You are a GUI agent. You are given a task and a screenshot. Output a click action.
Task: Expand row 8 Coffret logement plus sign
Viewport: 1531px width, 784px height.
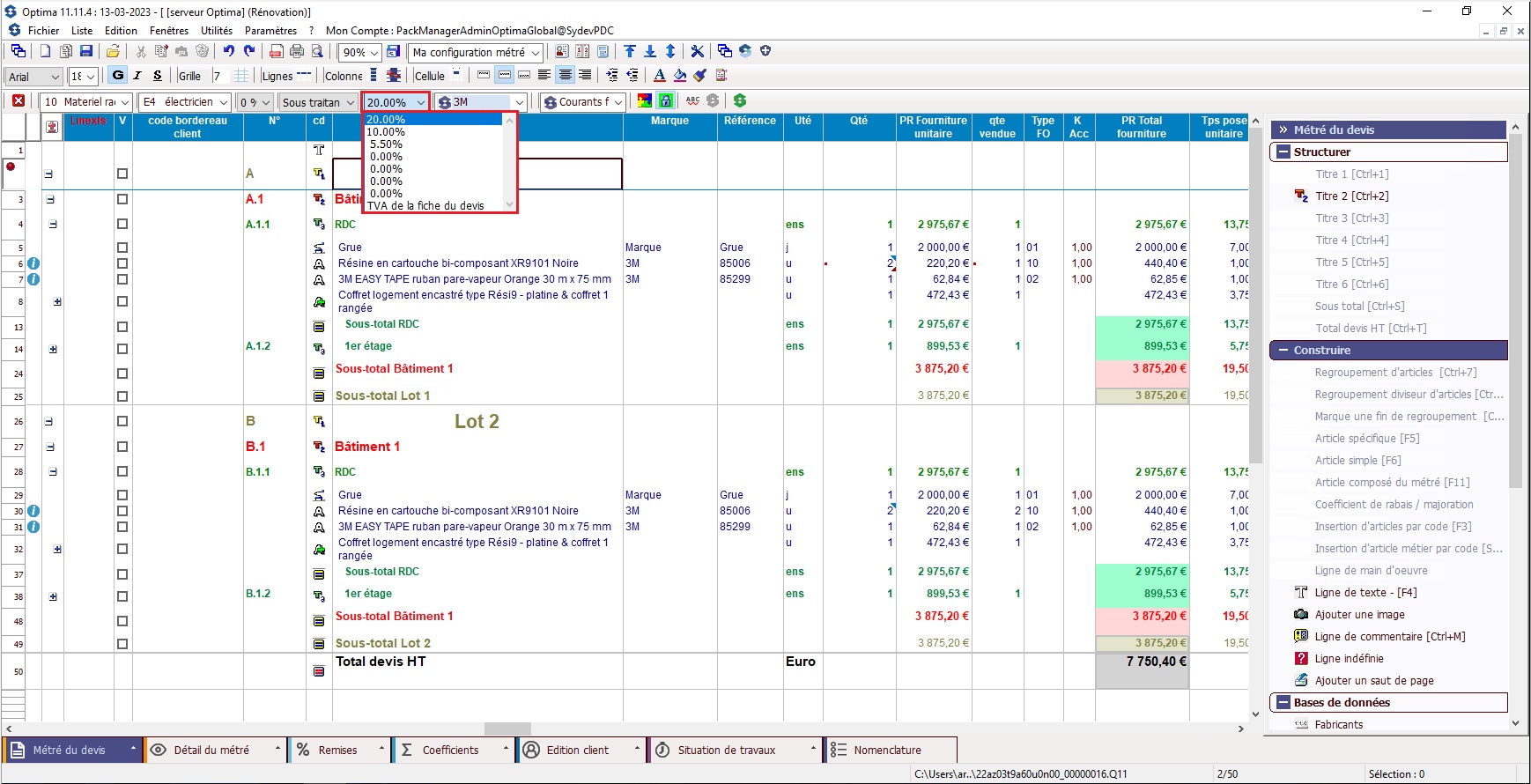coord(57,302)
